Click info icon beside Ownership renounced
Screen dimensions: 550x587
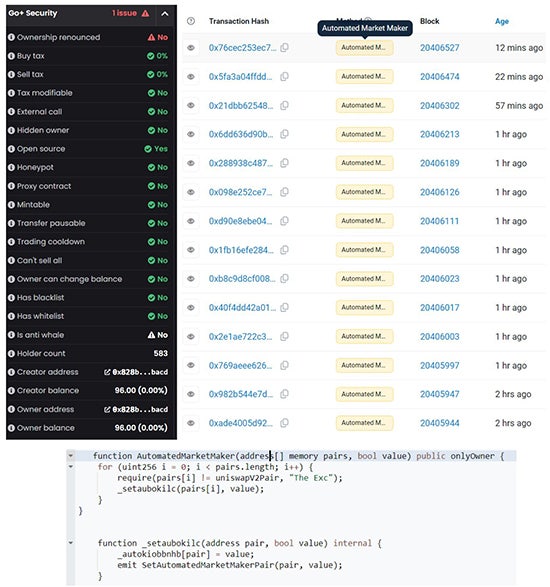(11, 37)
